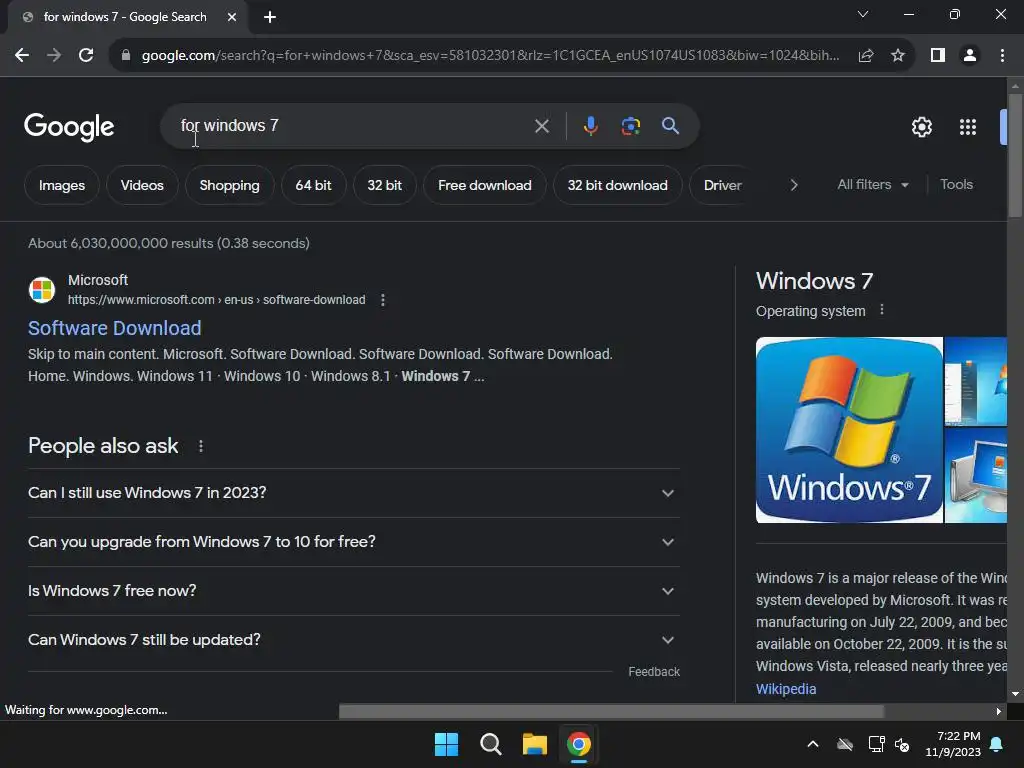The height and width of the screenshot is (768, 1024).
Task: Apply the 32 bit filter chip
Action: click(385, 185)
